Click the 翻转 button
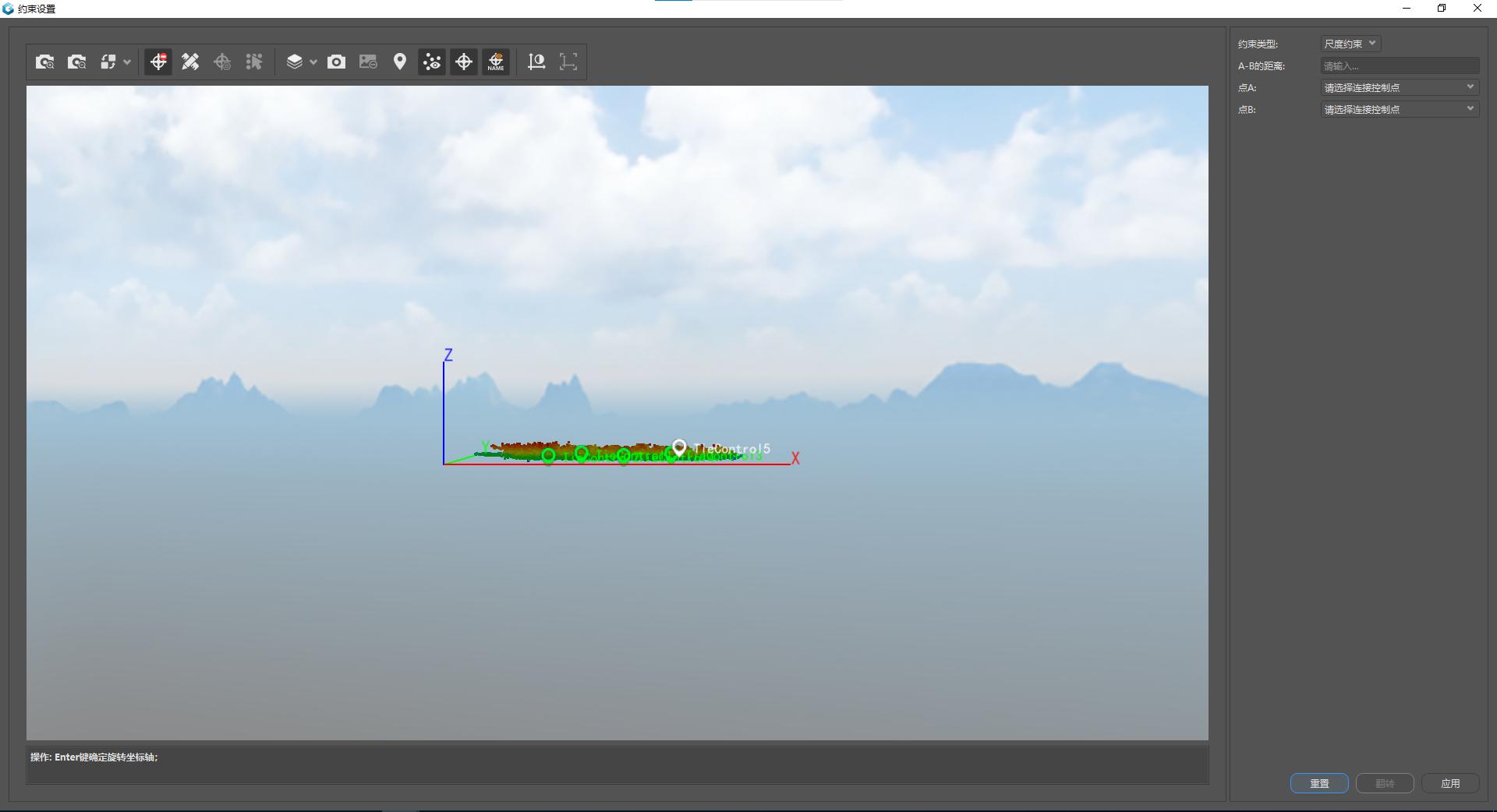 pyautogui.click(x=1385, y=783)
